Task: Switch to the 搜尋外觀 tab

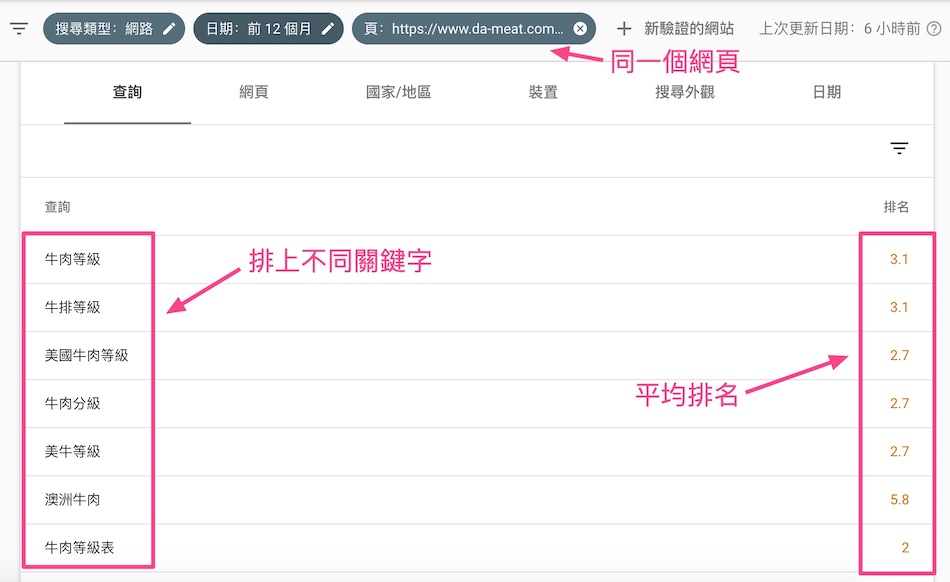Action: pyautogui.click(x=685, y=92)
